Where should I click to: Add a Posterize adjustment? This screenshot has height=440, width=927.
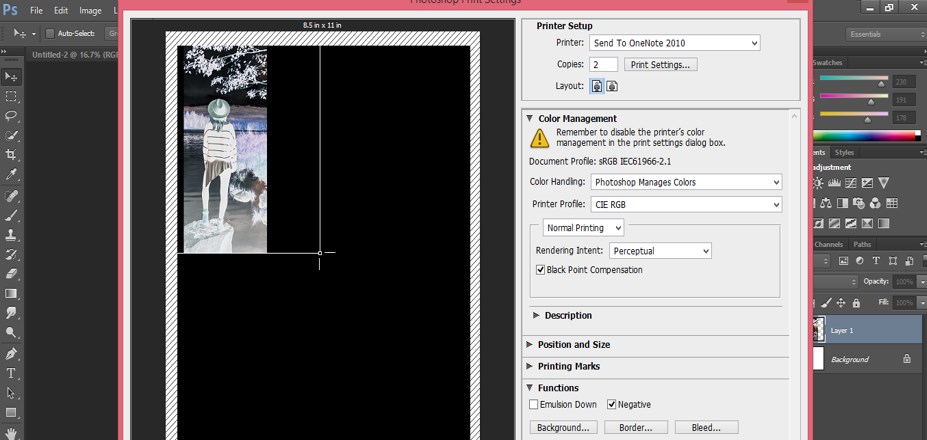point(835,224)
